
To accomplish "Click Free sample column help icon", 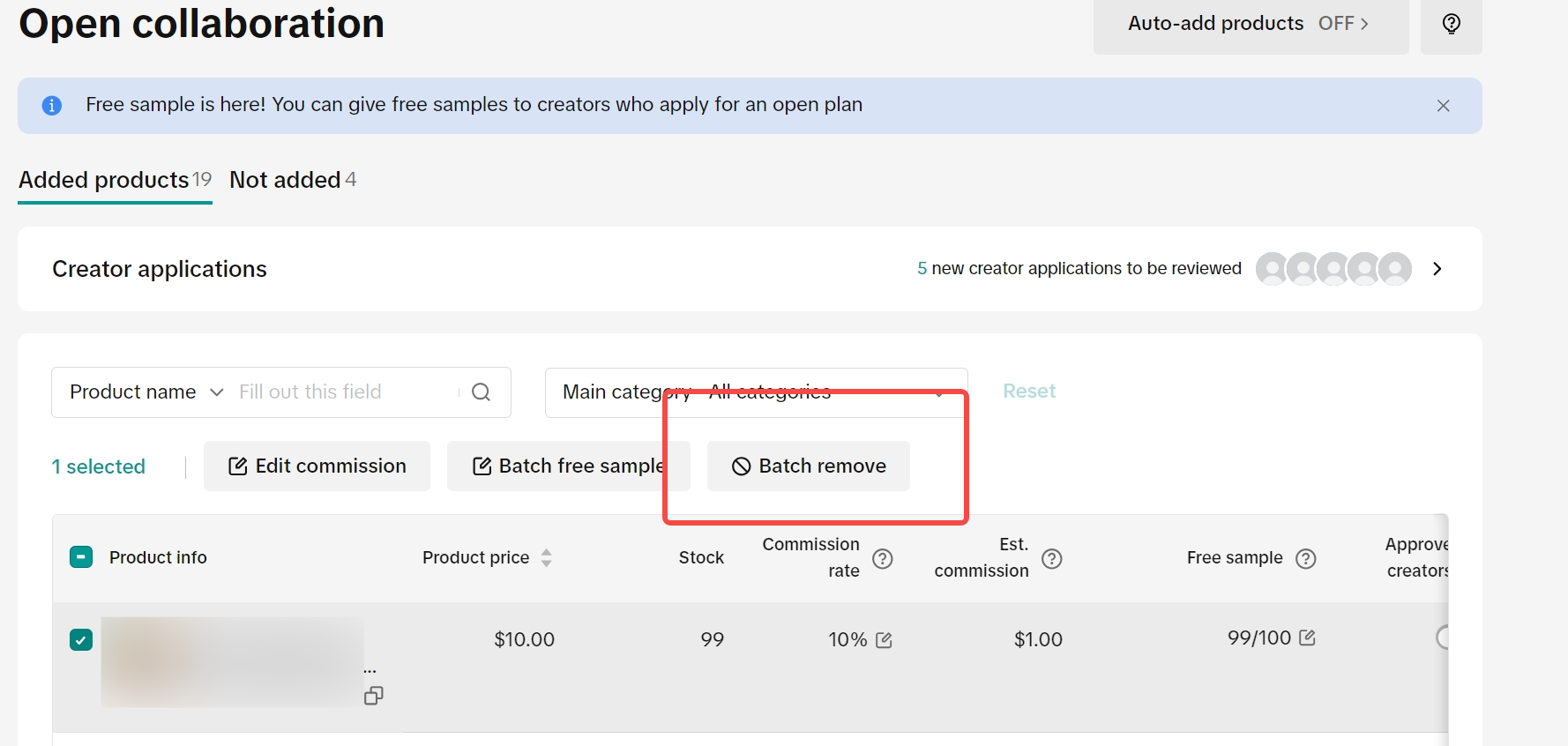I will 1305,558.
